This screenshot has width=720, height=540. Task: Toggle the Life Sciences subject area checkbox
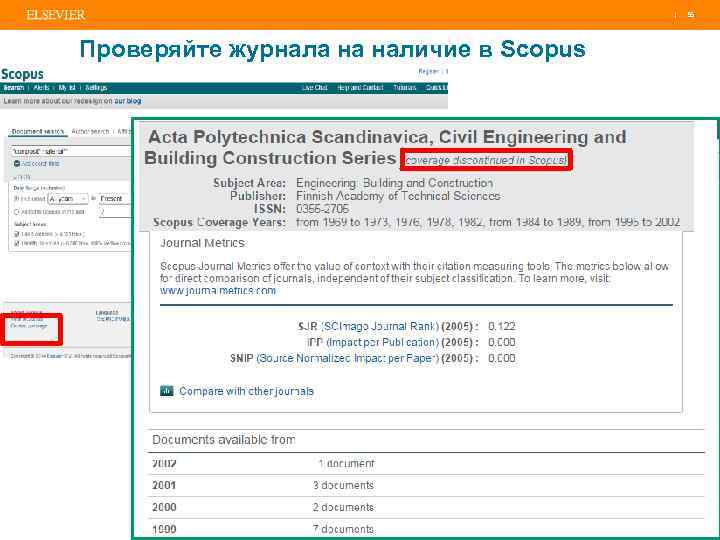point(17,234)
